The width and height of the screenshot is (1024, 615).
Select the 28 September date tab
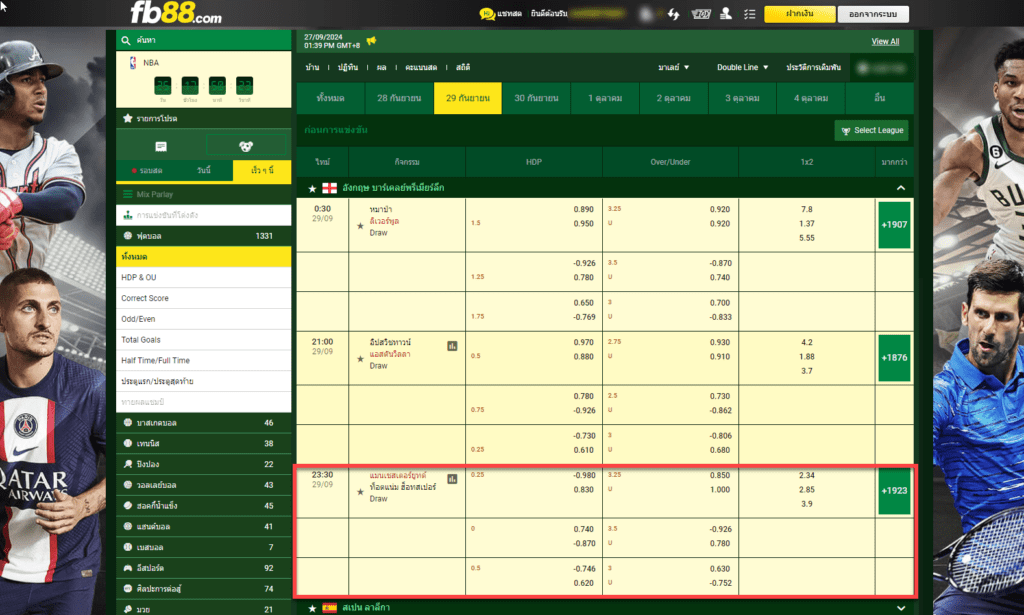(399, 98)
